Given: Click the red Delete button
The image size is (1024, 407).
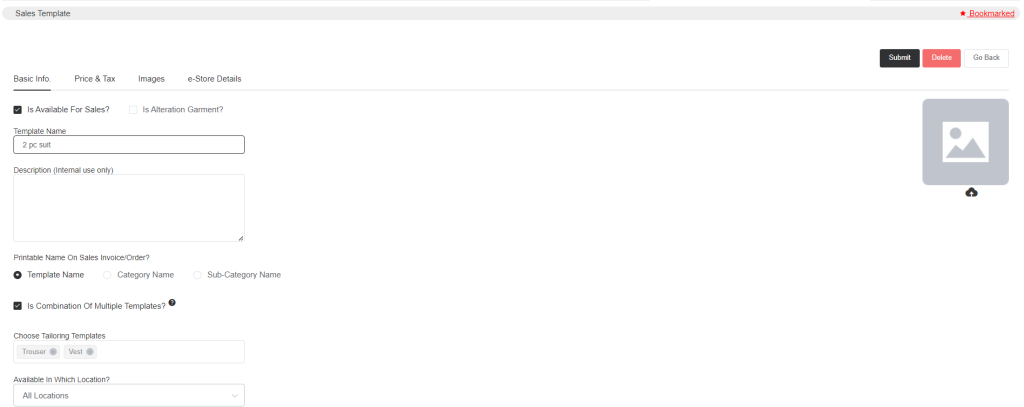Looking at the screenshot, I should (x=941, y=57).
